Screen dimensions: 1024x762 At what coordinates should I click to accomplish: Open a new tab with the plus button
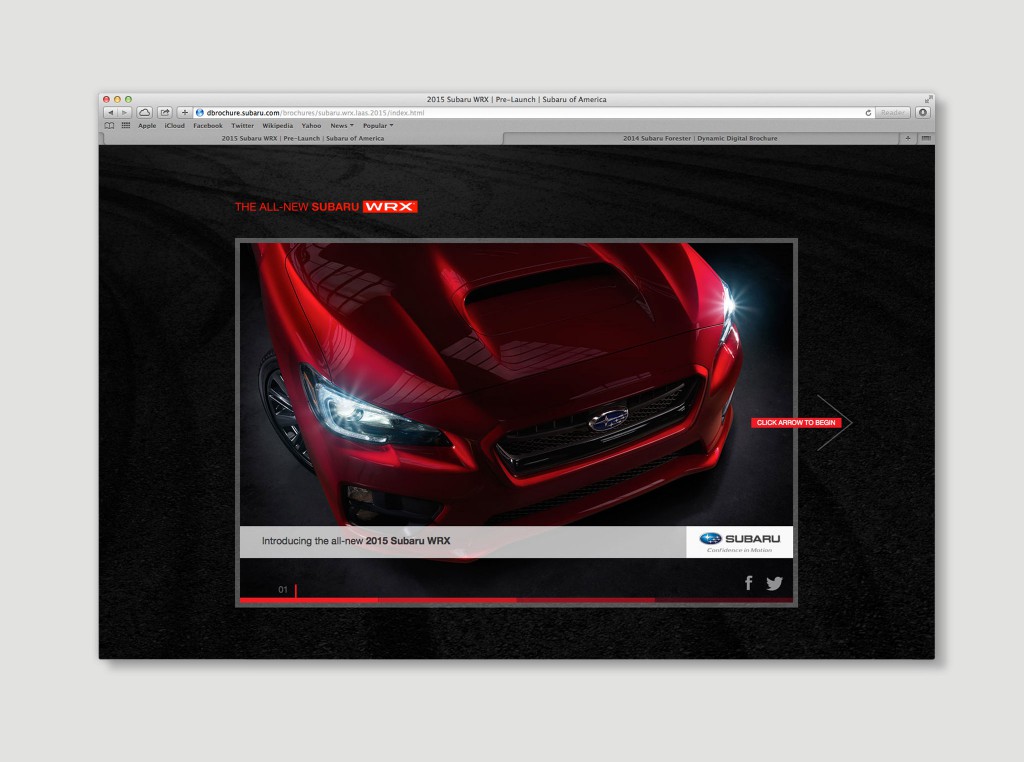coord(908,138)
